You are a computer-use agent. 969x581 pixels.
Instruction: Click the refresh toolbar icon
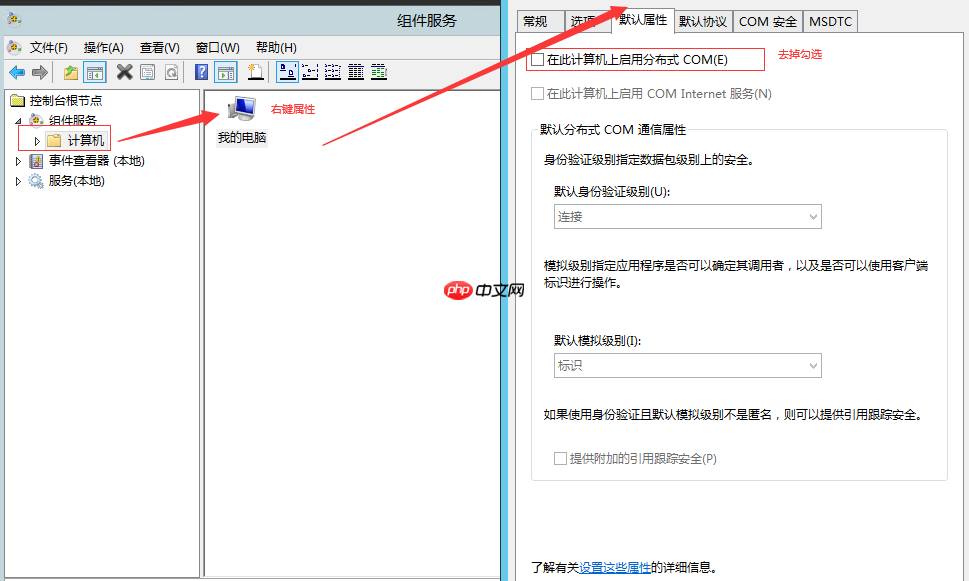(170, 71)
